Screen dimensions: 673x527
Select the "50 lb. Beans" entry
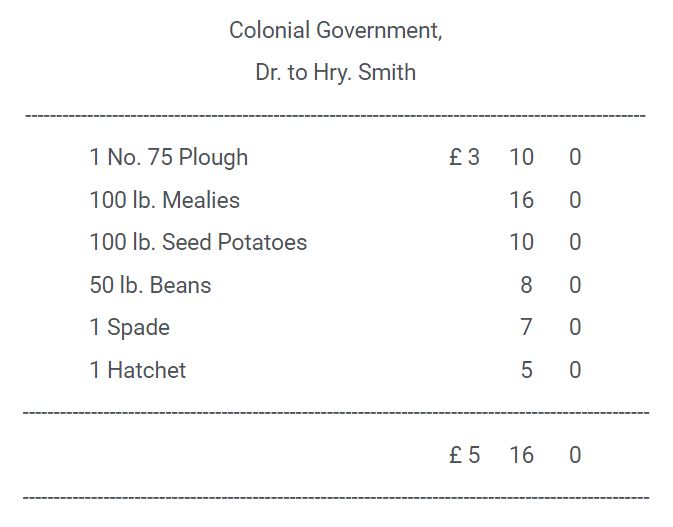click(x=150, y=285)
